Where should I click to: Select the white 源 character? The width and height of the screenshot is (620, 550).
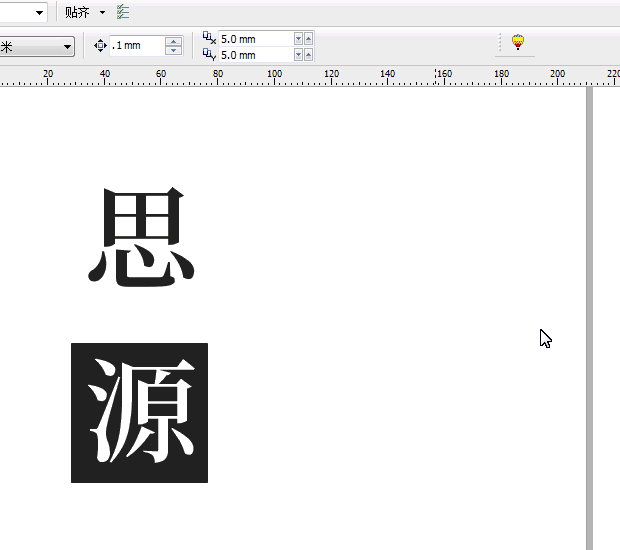point(141,412)
